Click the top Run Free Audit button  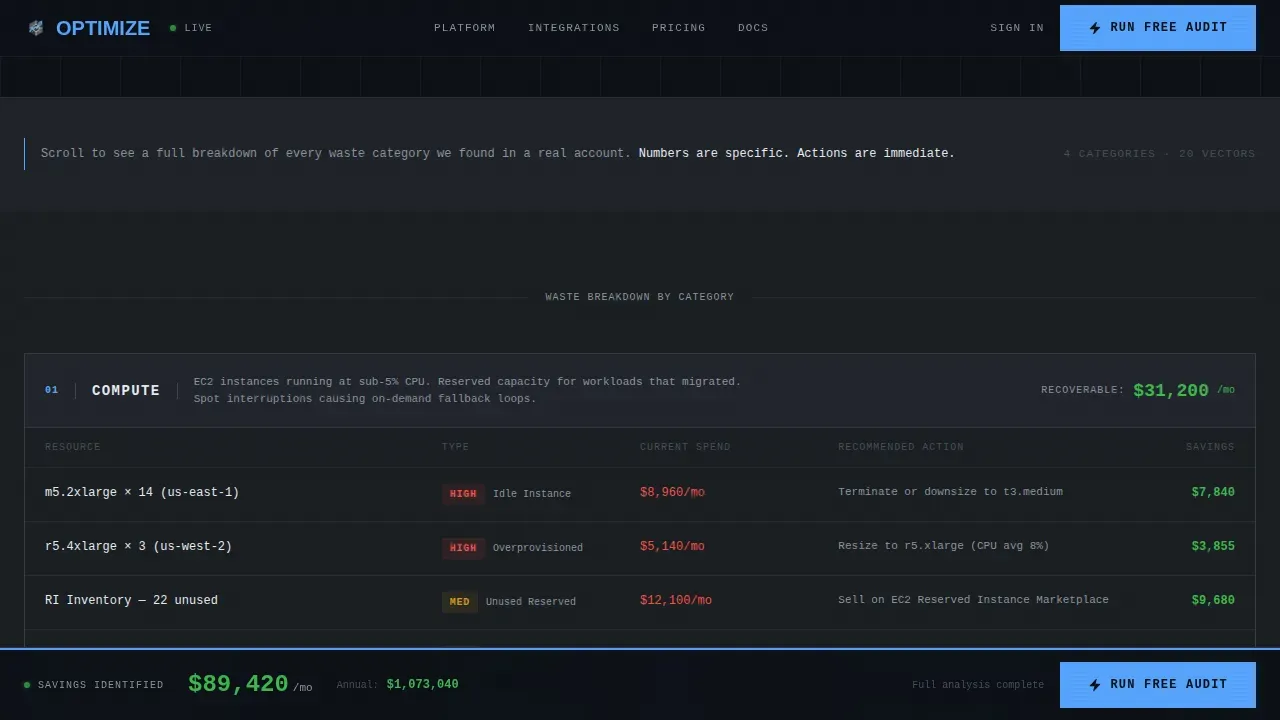pyautogui.click(x=1158, y=28)
